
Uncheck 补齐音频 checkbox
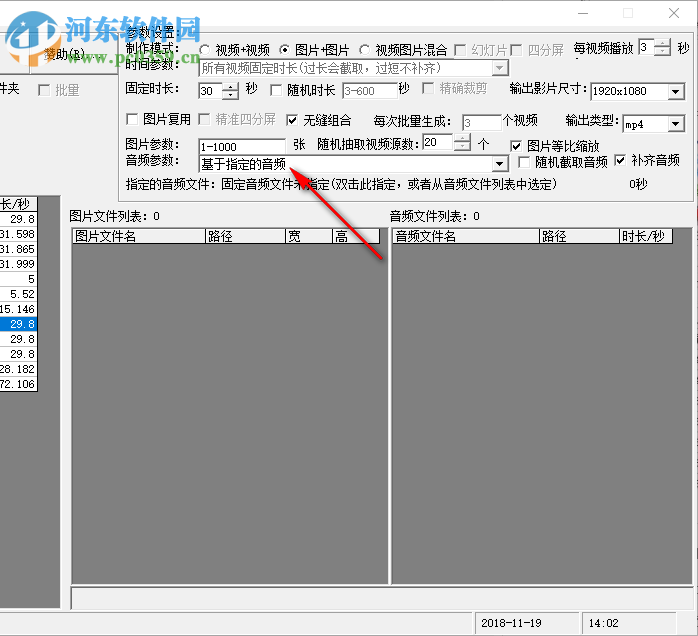click(620, 160)
